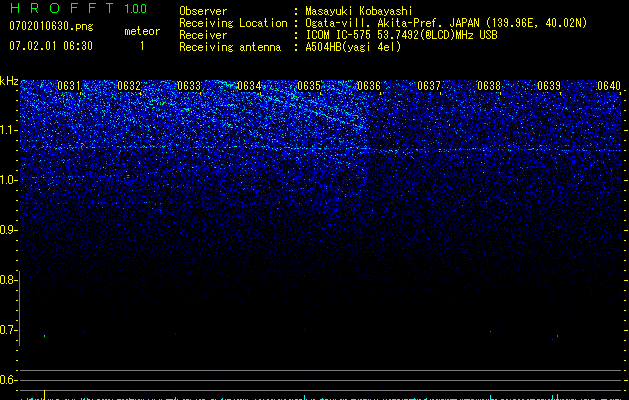This screenshot has height=400, width=629.
Task: Click the 0639 time marker
Action: [549, 86]
